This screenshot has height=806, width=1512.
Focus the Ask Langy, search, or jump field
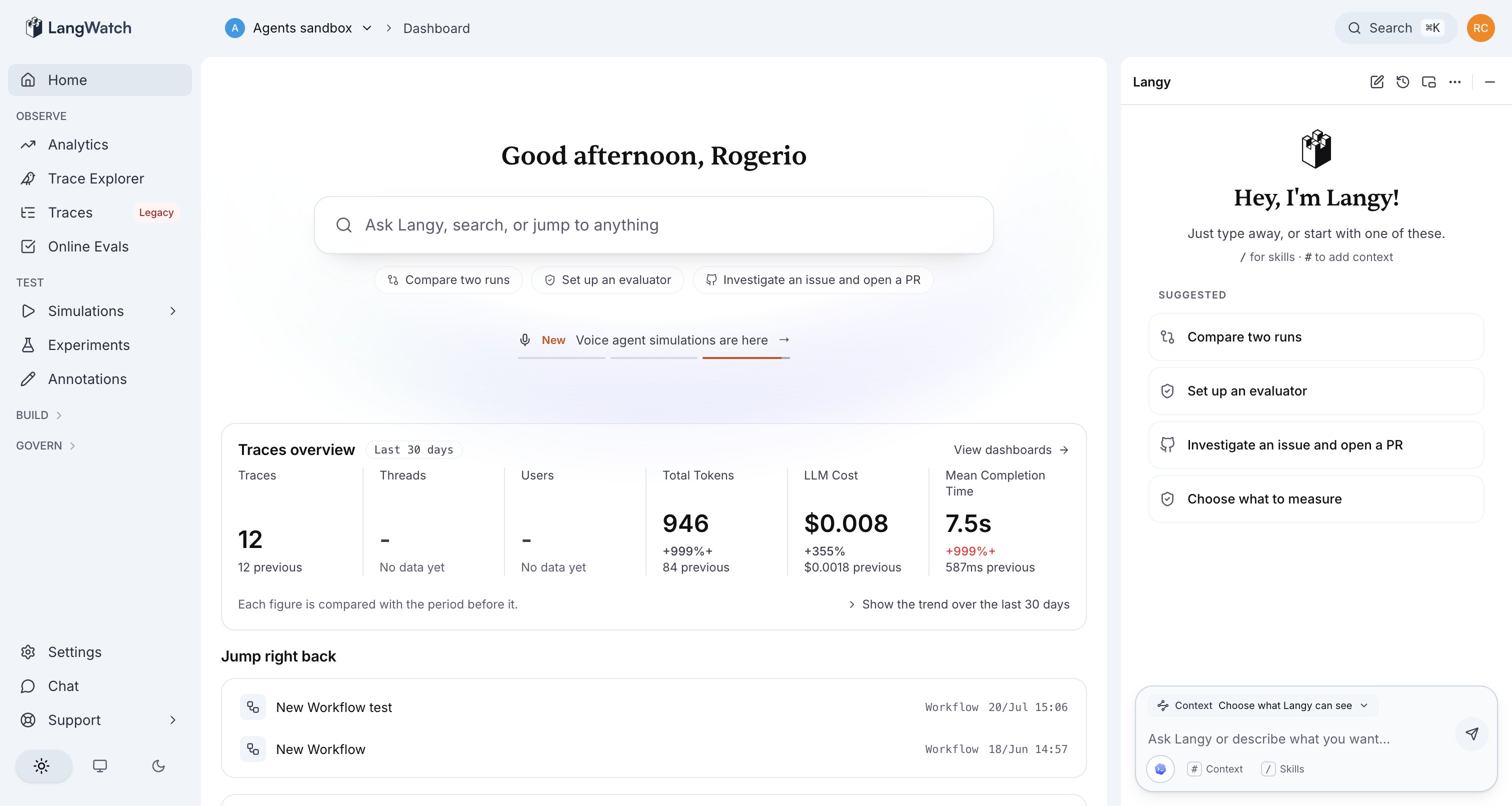click(x=654, y=225)
